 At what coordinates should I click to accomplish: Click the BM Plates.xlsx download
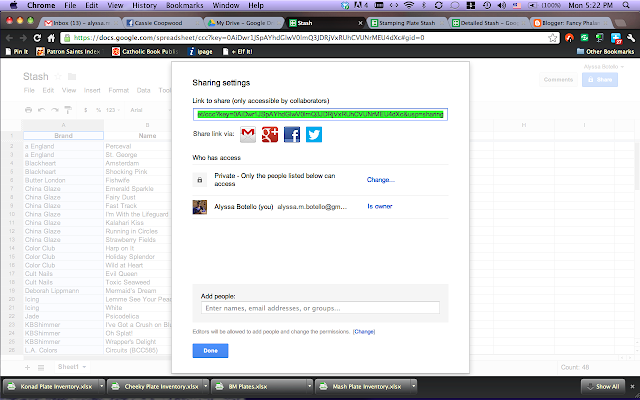(x=259, y=386)
